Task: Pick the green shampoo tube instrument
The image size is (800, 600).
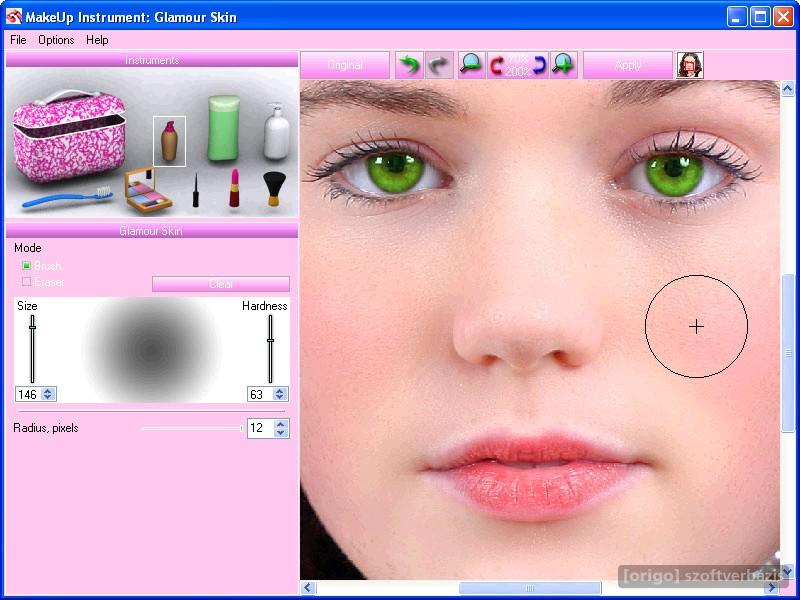Action: click(x=223, y=128)
